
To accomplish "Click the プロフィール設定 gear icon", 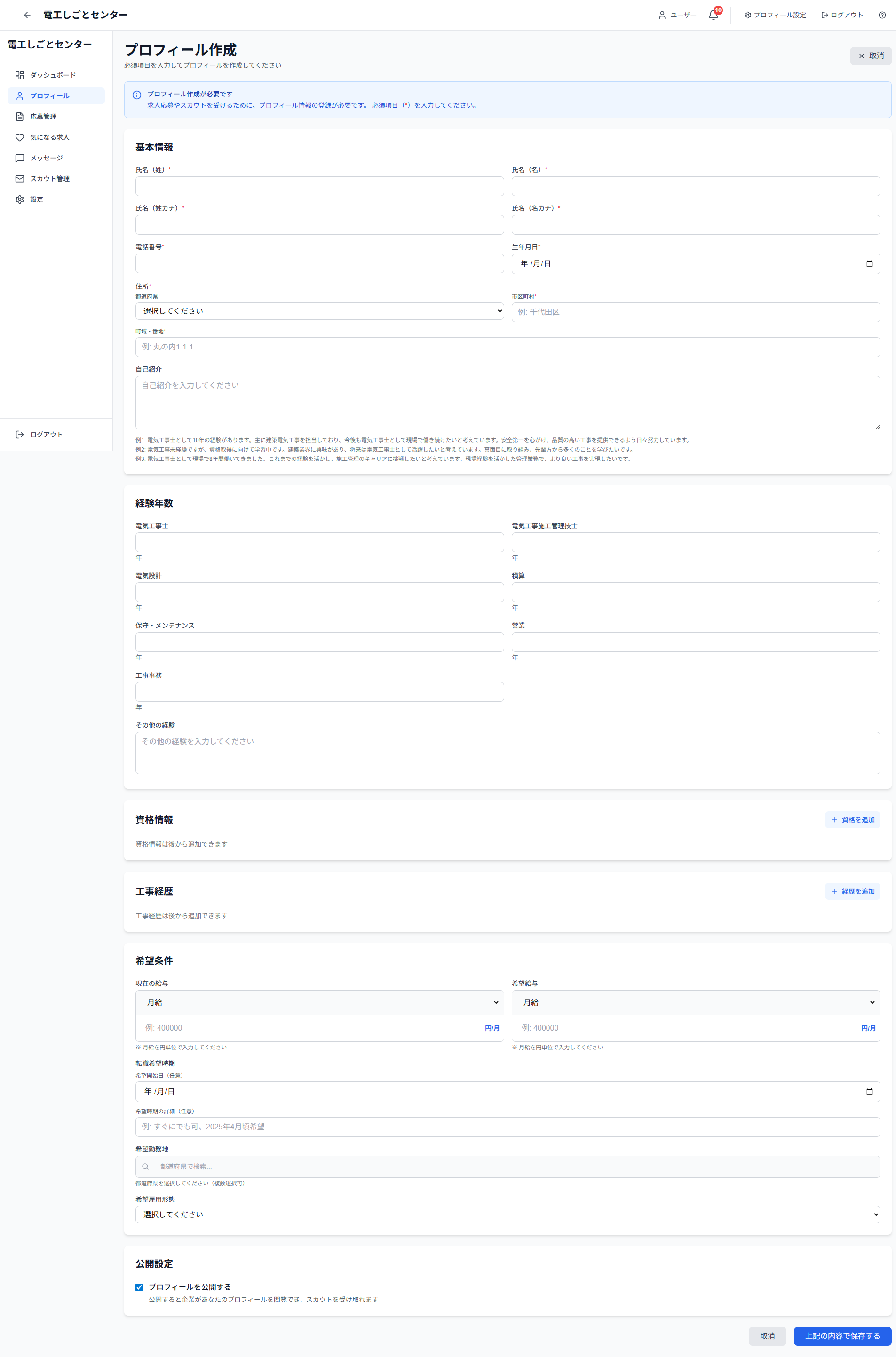I will (747, 16).
